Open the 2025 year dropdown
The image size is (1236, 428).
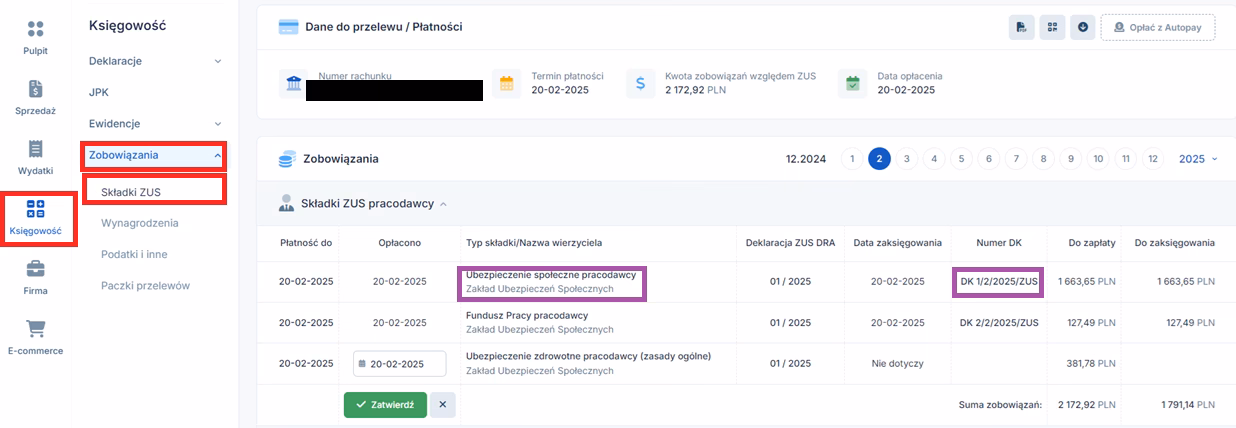(1198, 159)
